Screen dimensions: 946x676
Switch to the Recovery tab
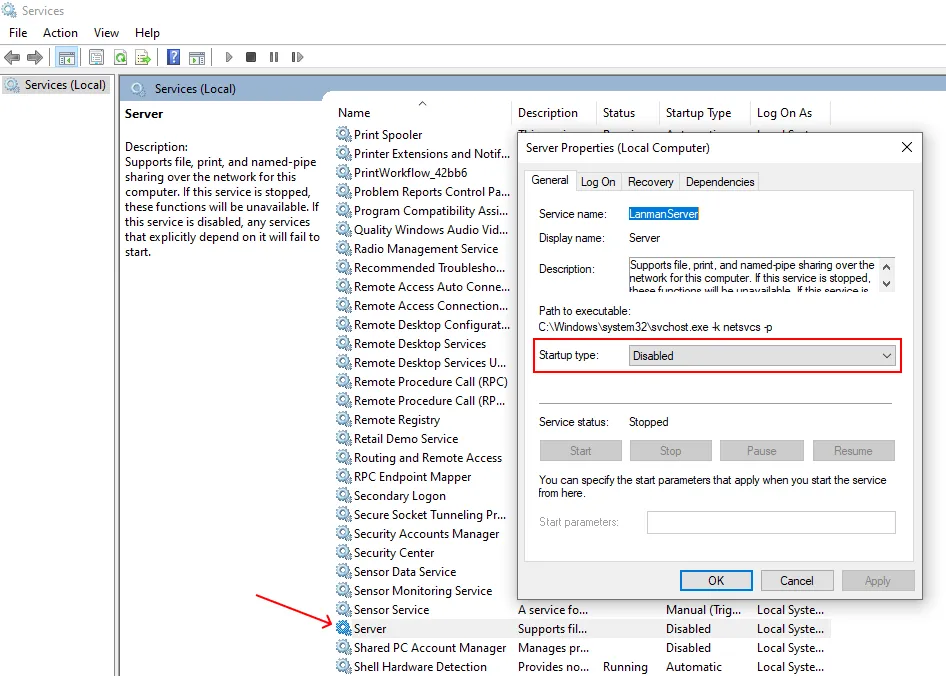[650, 182]
